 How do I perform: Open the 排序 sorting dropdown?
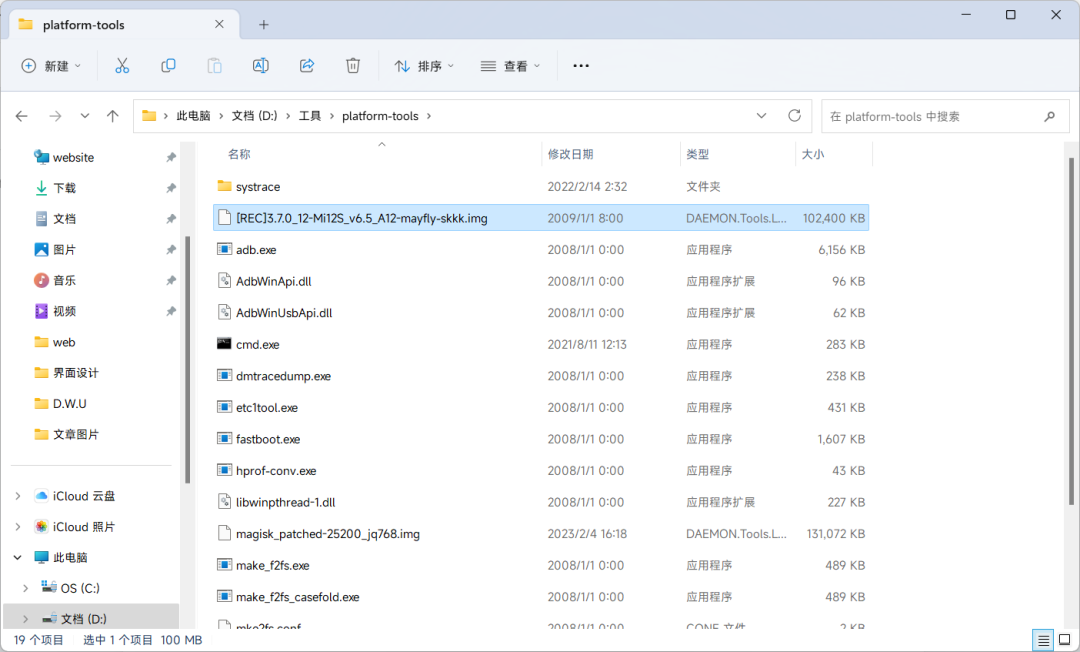424,65
